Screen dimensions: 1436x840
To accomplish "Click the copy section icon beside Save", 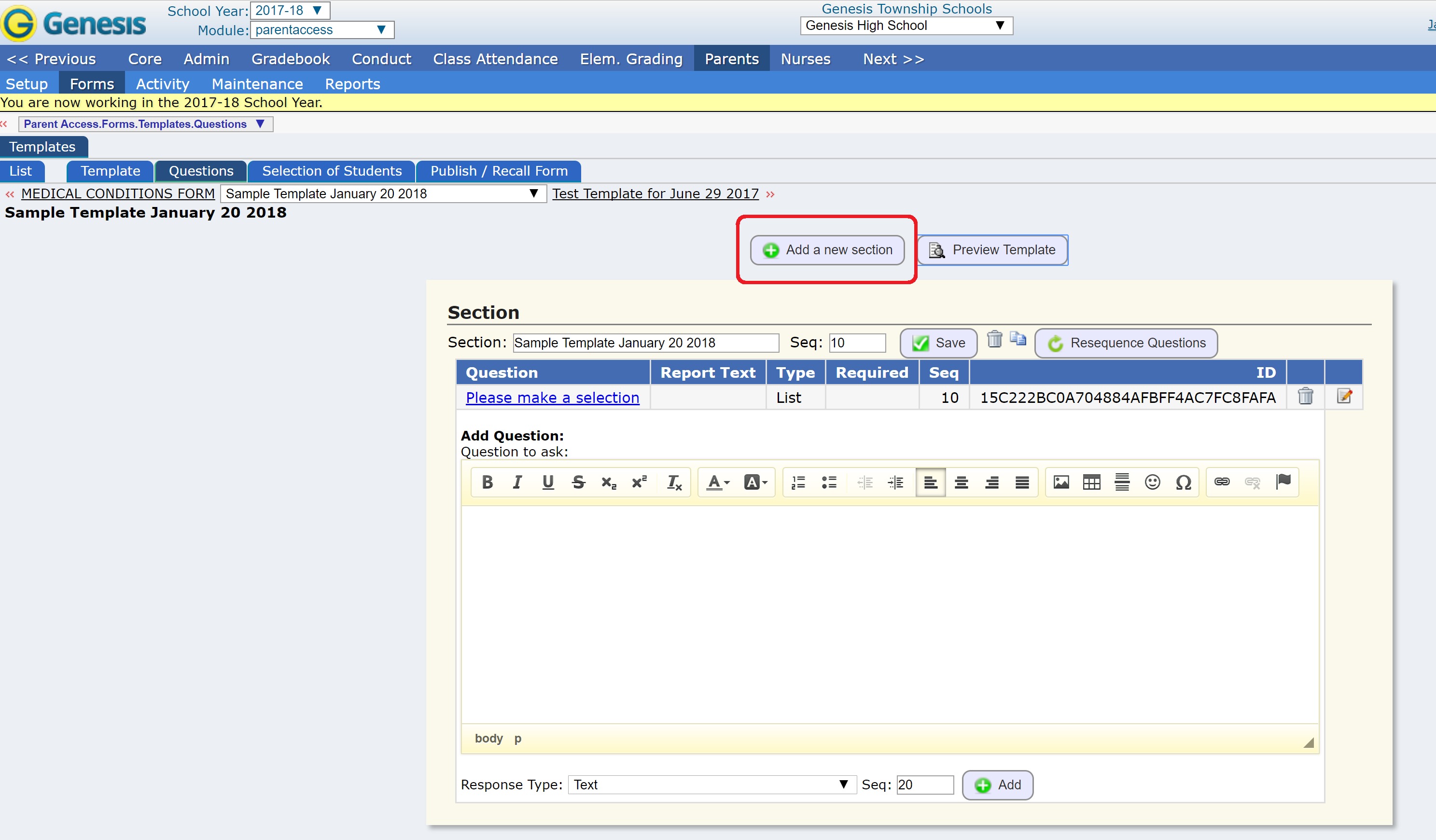I will [1018, 339].
